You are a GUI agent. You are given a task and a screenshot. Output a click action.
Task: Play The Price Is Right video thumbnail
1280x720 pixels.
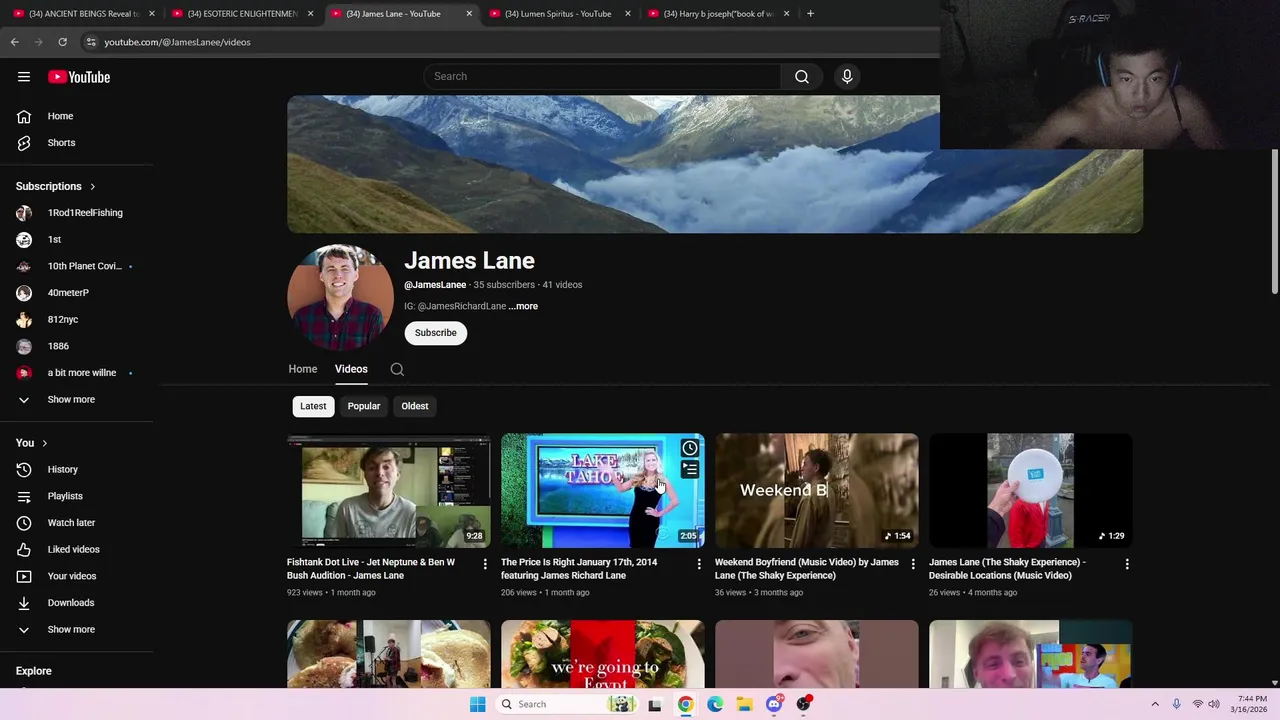click(x=603, y=490)
